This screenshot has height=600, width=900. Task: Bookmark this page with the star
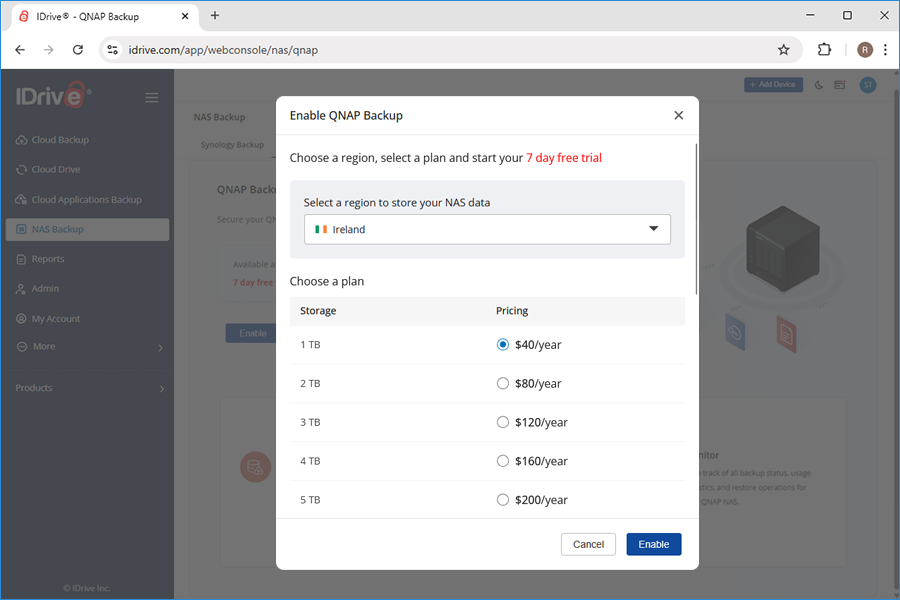coord(783,50)
